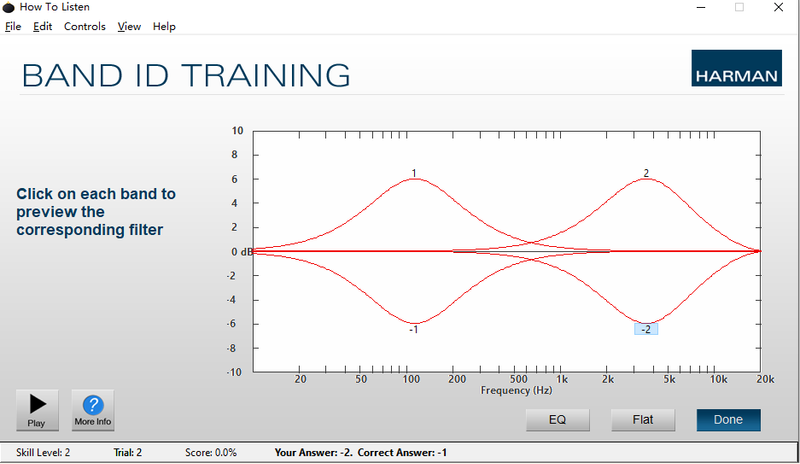The height and width of the screenshot is (464, 800).
Task: Close the How To Listen window
Action: [x=779, y=7]
